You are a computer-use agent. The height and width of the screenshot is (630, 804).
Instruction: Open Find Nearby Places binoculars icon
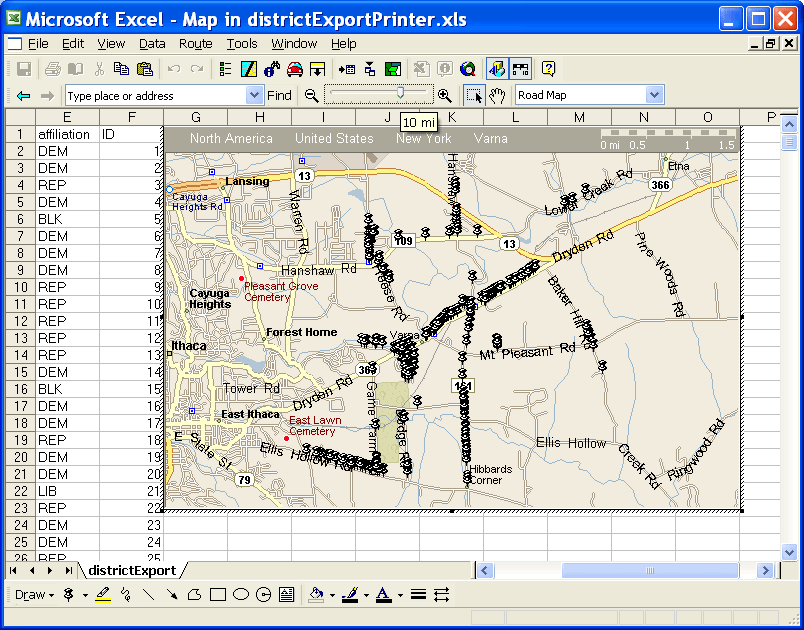[272, 69]
